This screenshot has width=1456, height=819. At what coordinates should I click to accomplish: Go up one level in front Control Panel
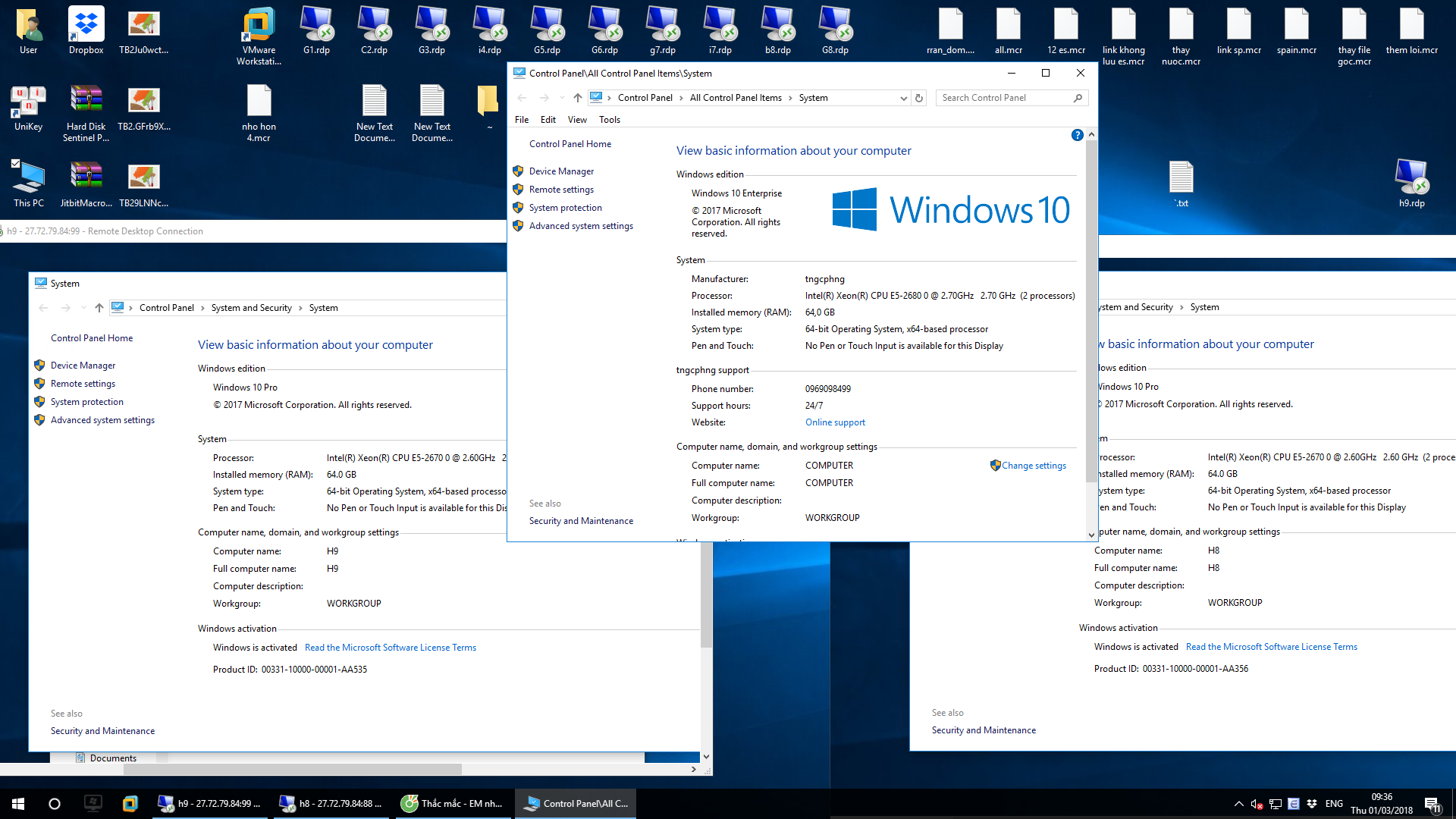pyautogui.click(x=577, y=98)
